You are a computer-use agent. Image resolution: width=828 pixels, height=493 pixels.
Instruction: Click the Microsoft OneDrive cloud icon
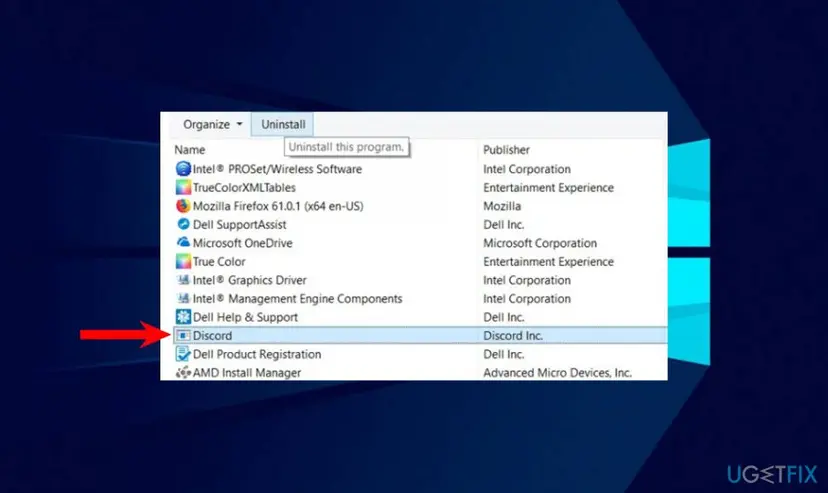point(183,242)
